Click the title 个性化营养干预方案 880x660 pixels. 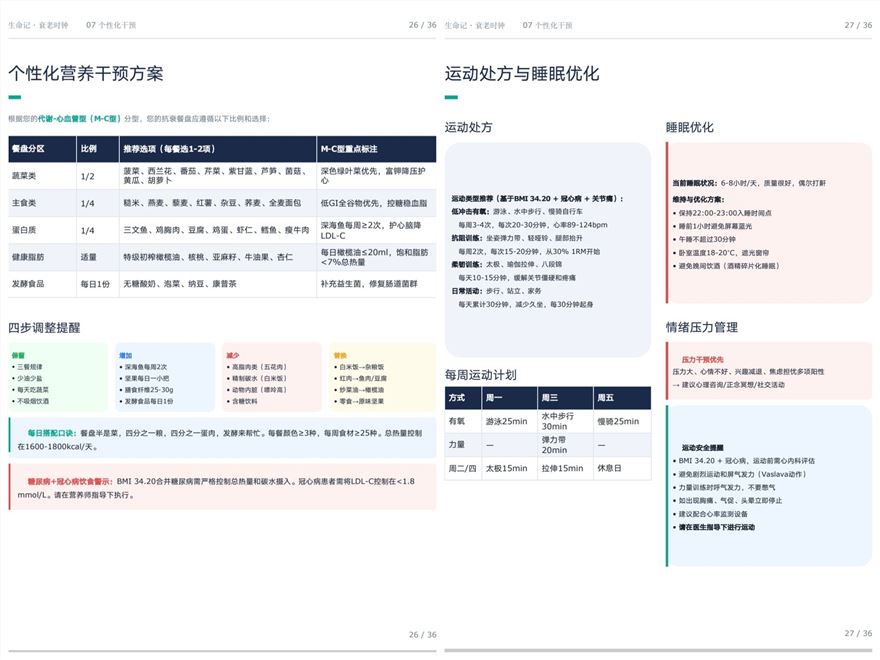click(86, 74)
